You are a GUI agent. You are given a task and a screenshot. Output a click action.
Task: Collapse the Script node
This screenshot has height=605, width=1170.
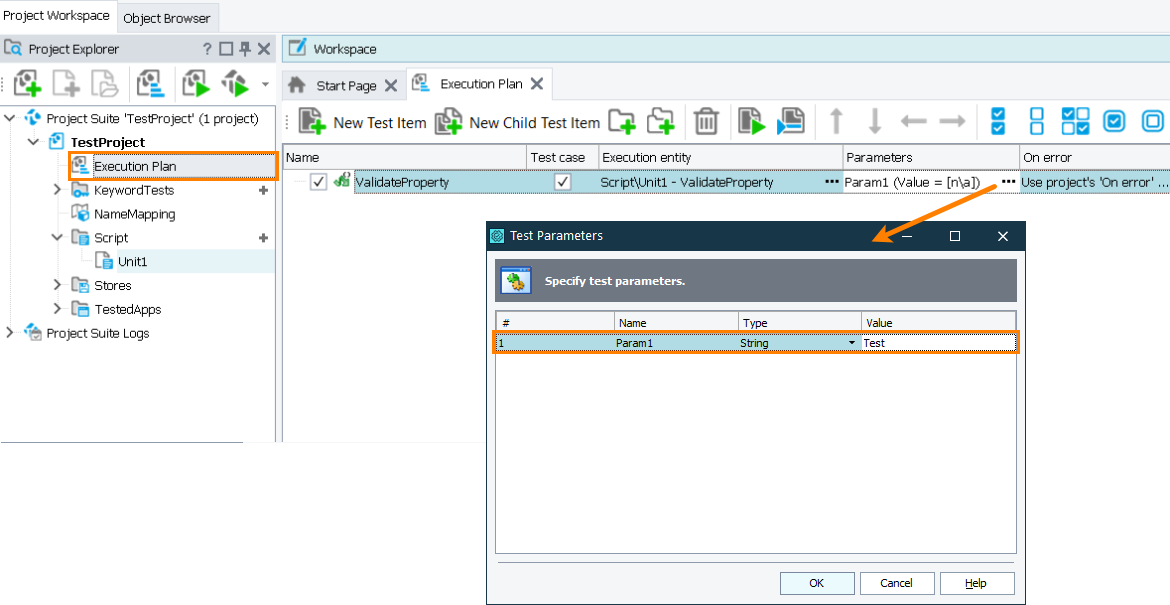(x=58, y=237)
